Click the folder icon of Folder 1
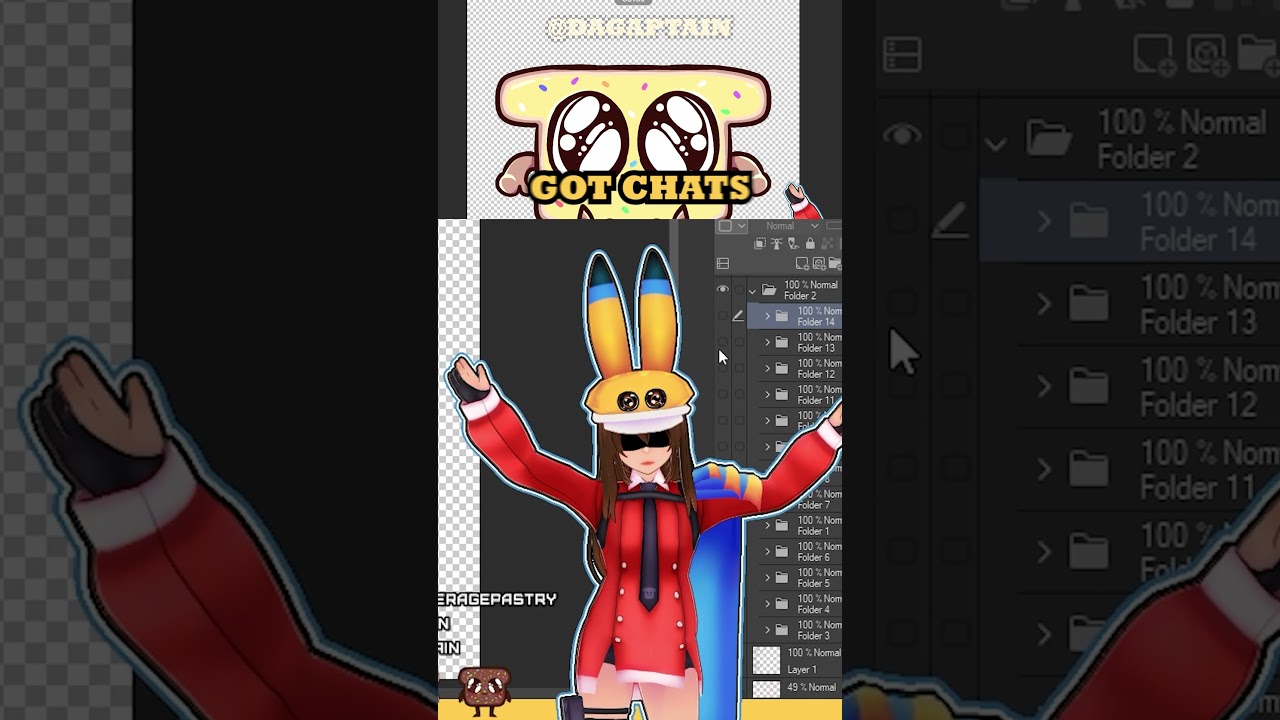Image resolution: width=1280 pixels, height=720 pixels. point(782,525)
